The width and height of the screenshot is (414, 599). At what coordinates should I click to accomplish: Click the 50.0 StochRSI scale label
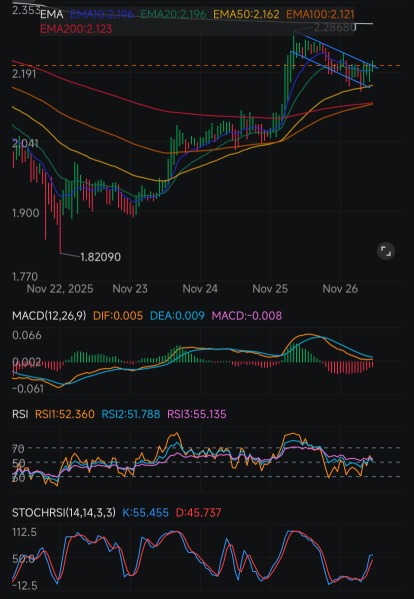pos(23,559)
